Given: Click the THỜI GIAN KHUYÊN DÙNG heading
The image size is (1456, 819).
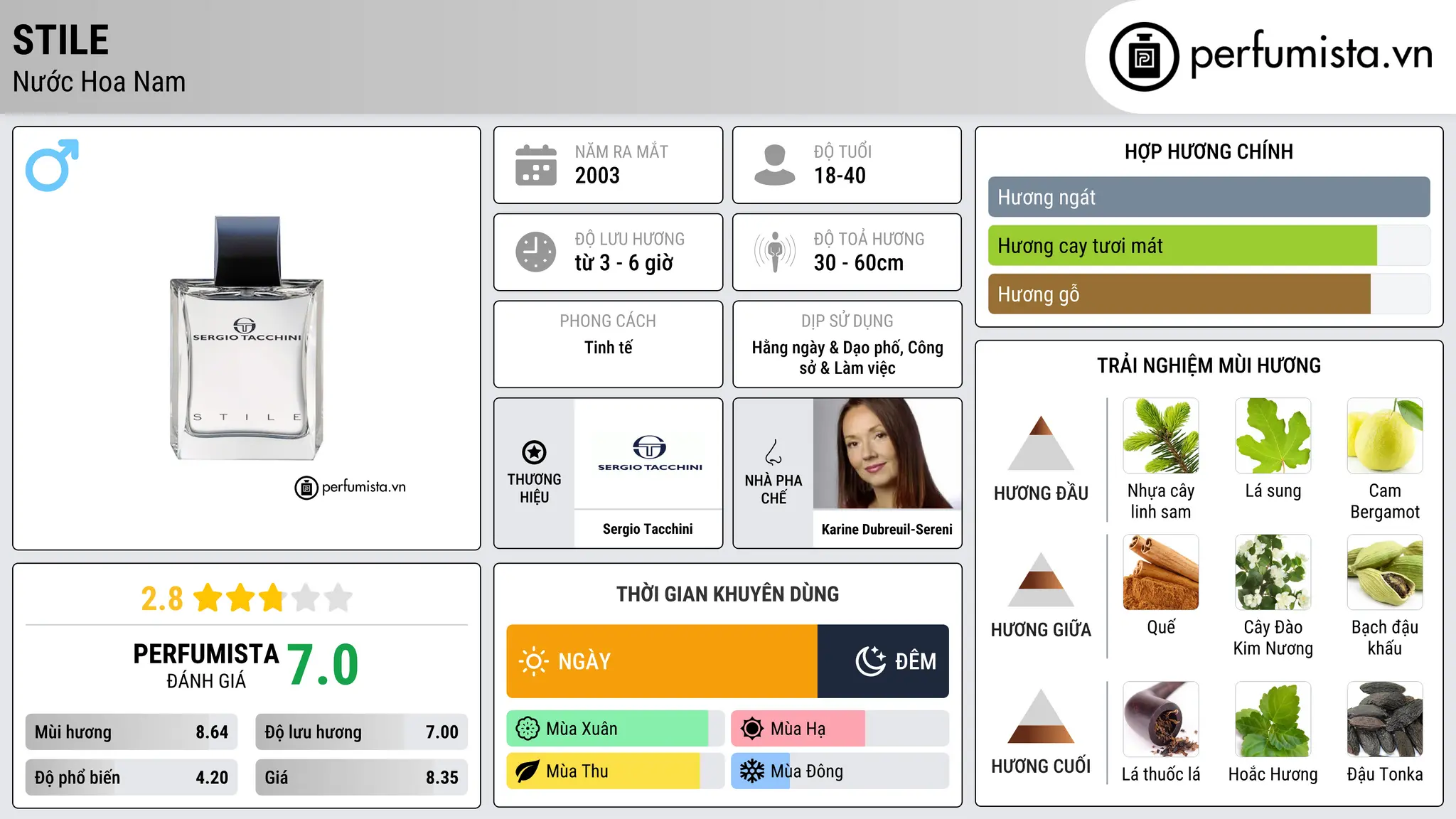Looking at the screenshot, I should pos(728,594).
